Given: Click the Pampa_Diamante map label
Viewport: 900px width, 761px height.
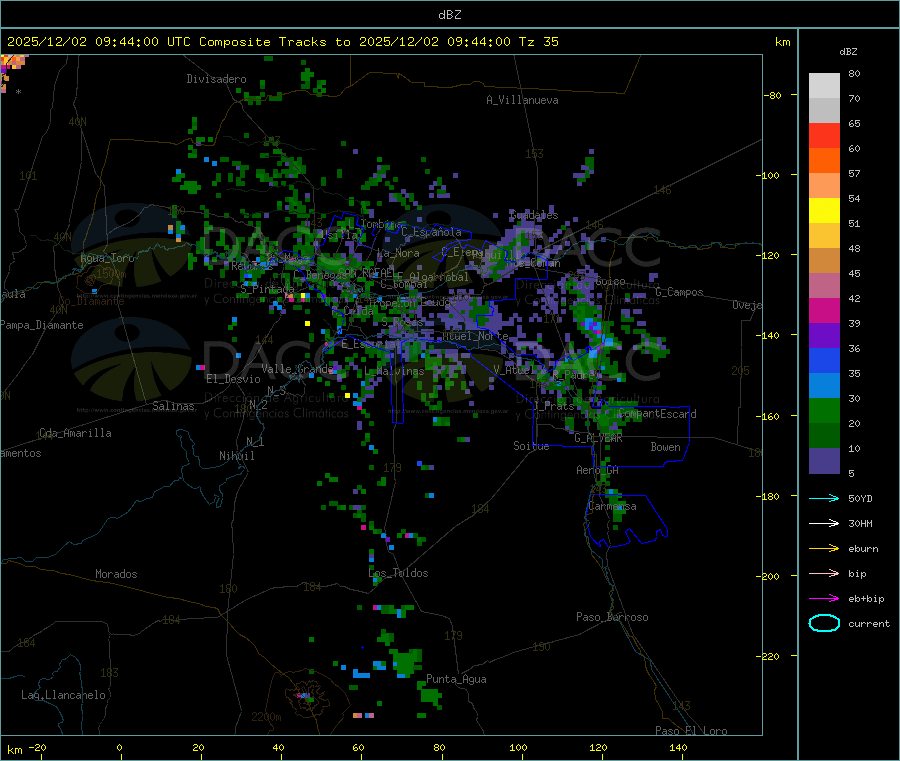Looking at the screenshot, I should point(42,325).
